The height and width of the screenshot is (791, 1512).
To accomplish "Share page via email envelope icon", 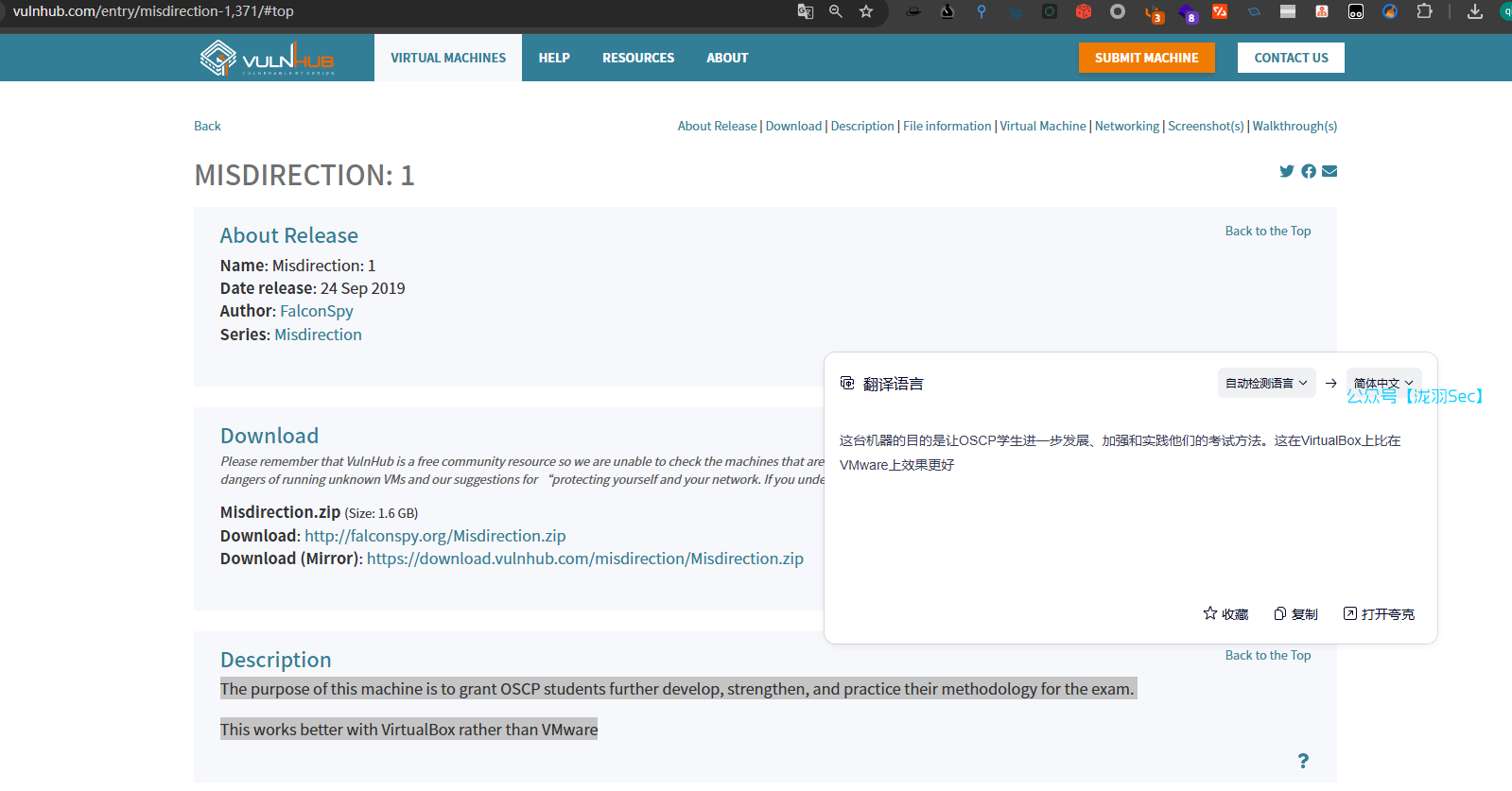I will pos(1330,171).
